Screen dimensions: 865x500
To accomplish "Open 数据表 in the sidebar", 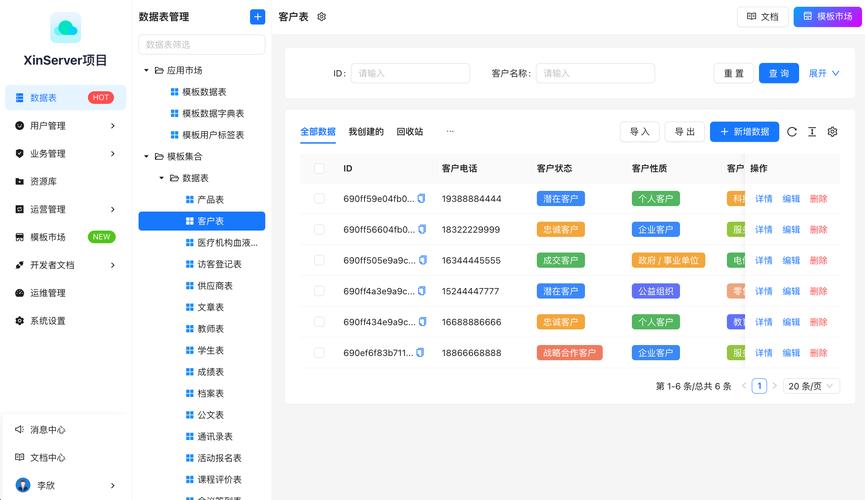I will point(66,98).
